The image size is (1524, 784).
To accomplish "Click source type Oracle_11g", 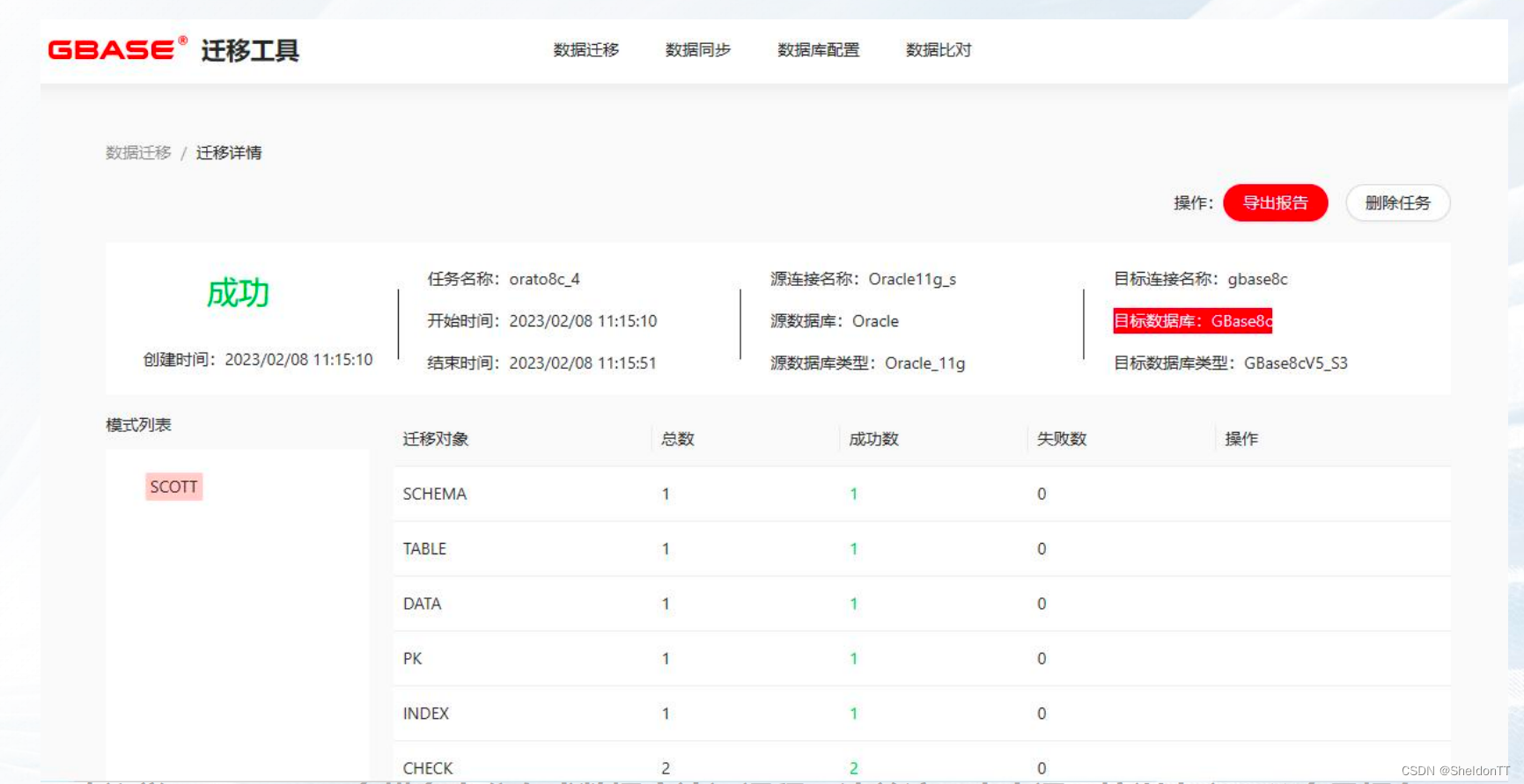I will point(924,363).
